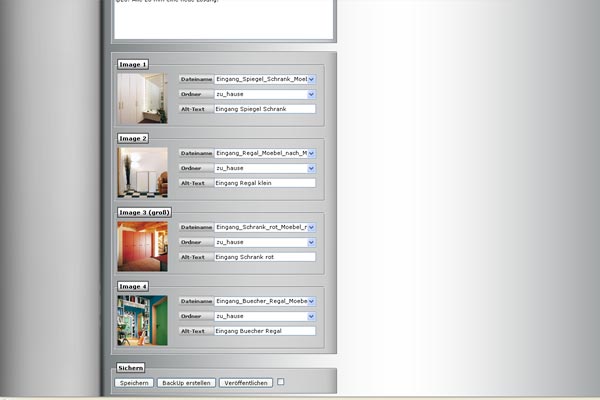
Task: Expand Ordner dropdown in Image 4
Action: [265, 316]
